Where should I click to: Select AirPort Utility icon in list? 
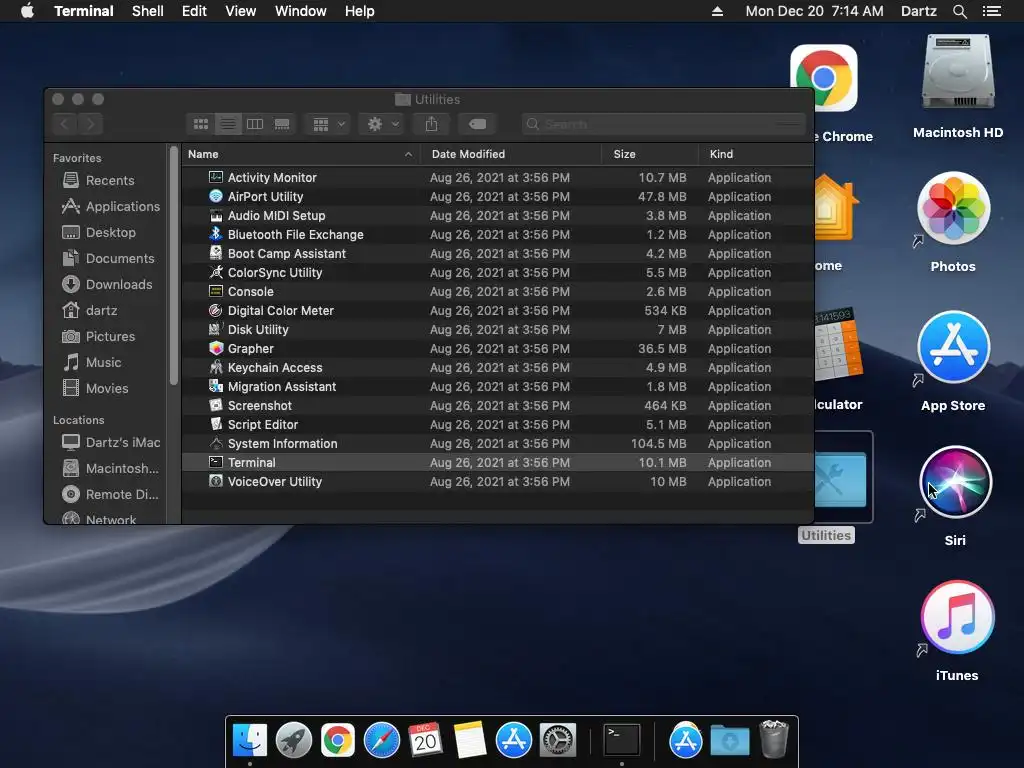click(x=216, y=196)
